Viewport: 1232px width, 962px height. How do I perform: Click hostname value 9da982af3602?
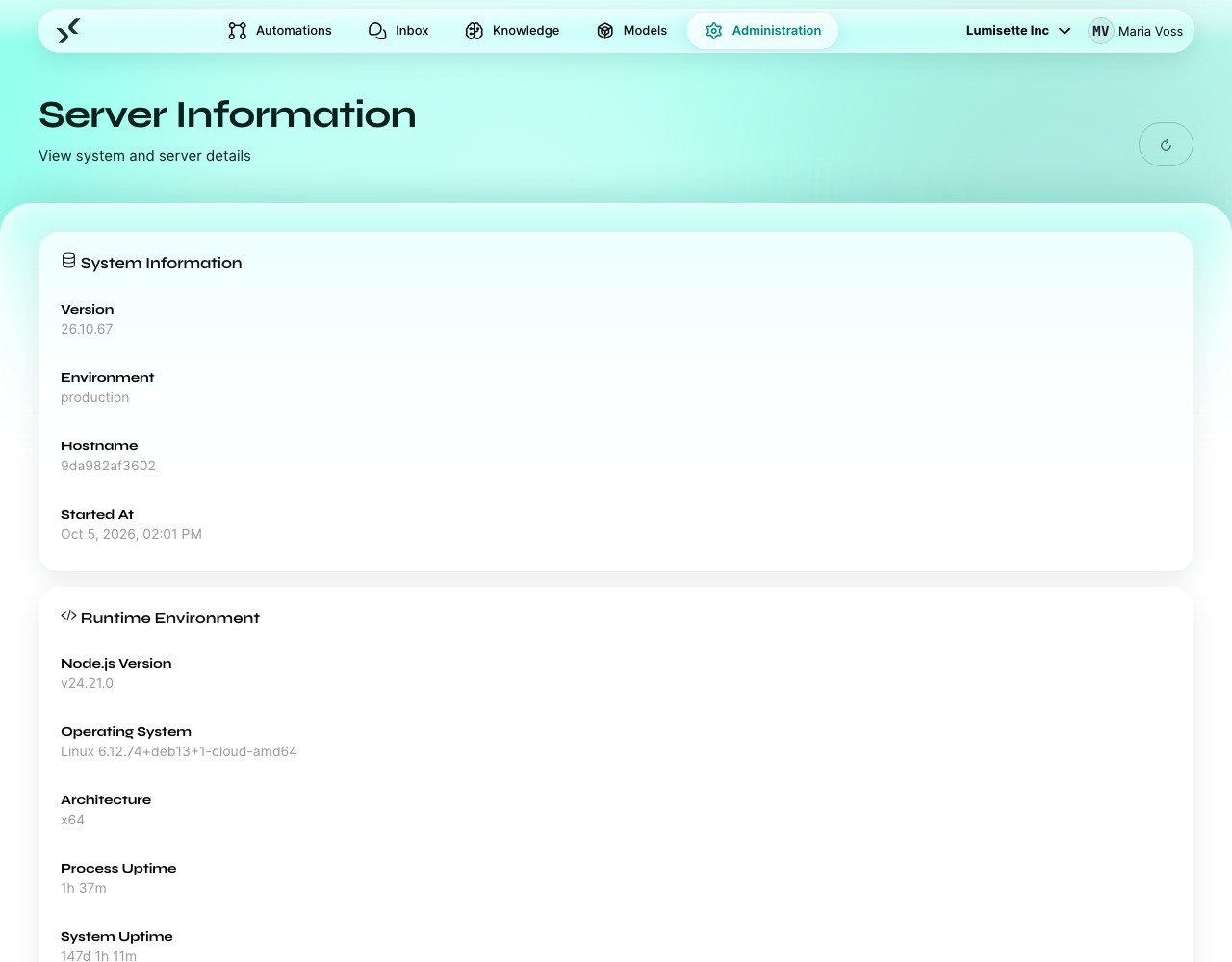[108, 466]
